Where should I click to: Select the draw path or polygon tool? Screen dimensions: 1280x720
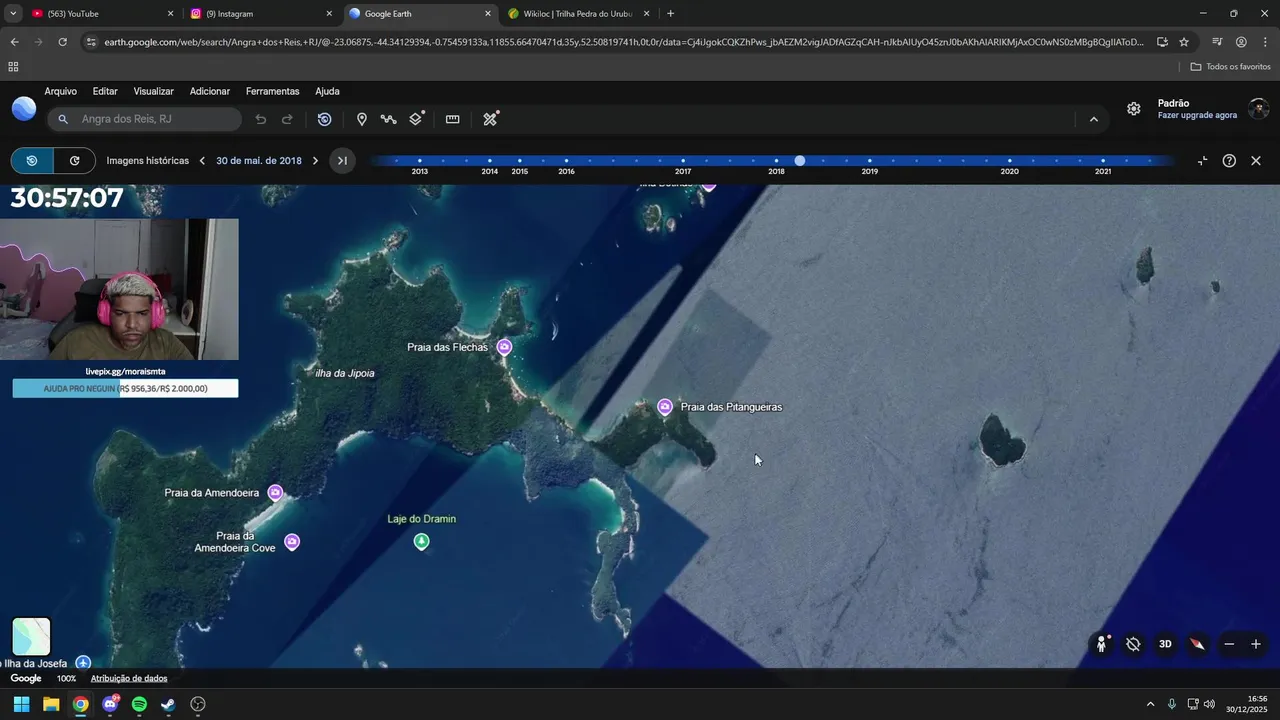pyautogui.click(x=389, y=119)
